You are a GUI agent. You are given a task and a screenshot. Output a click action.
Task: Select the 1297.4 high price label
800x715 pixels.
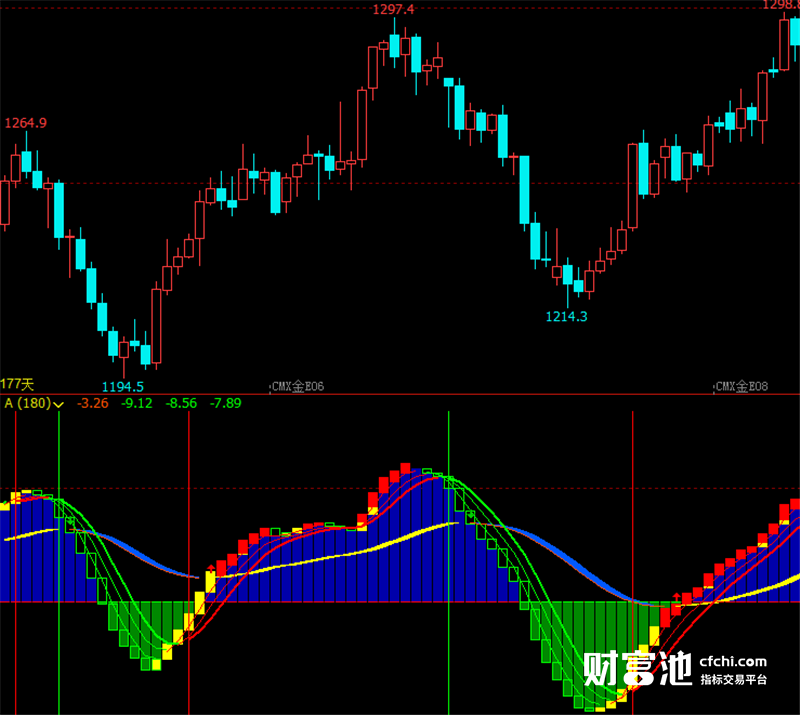(393, 9)
